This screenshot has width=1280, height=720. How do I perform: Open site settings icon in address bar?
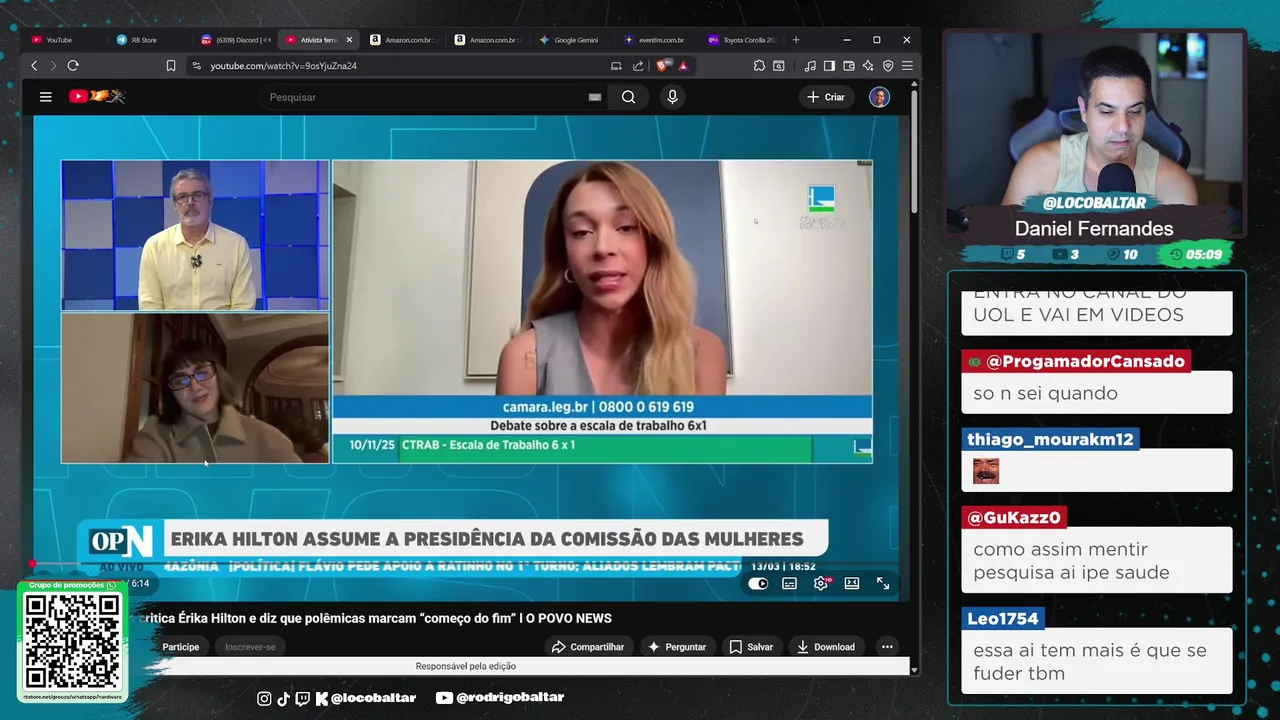point(196,66)
